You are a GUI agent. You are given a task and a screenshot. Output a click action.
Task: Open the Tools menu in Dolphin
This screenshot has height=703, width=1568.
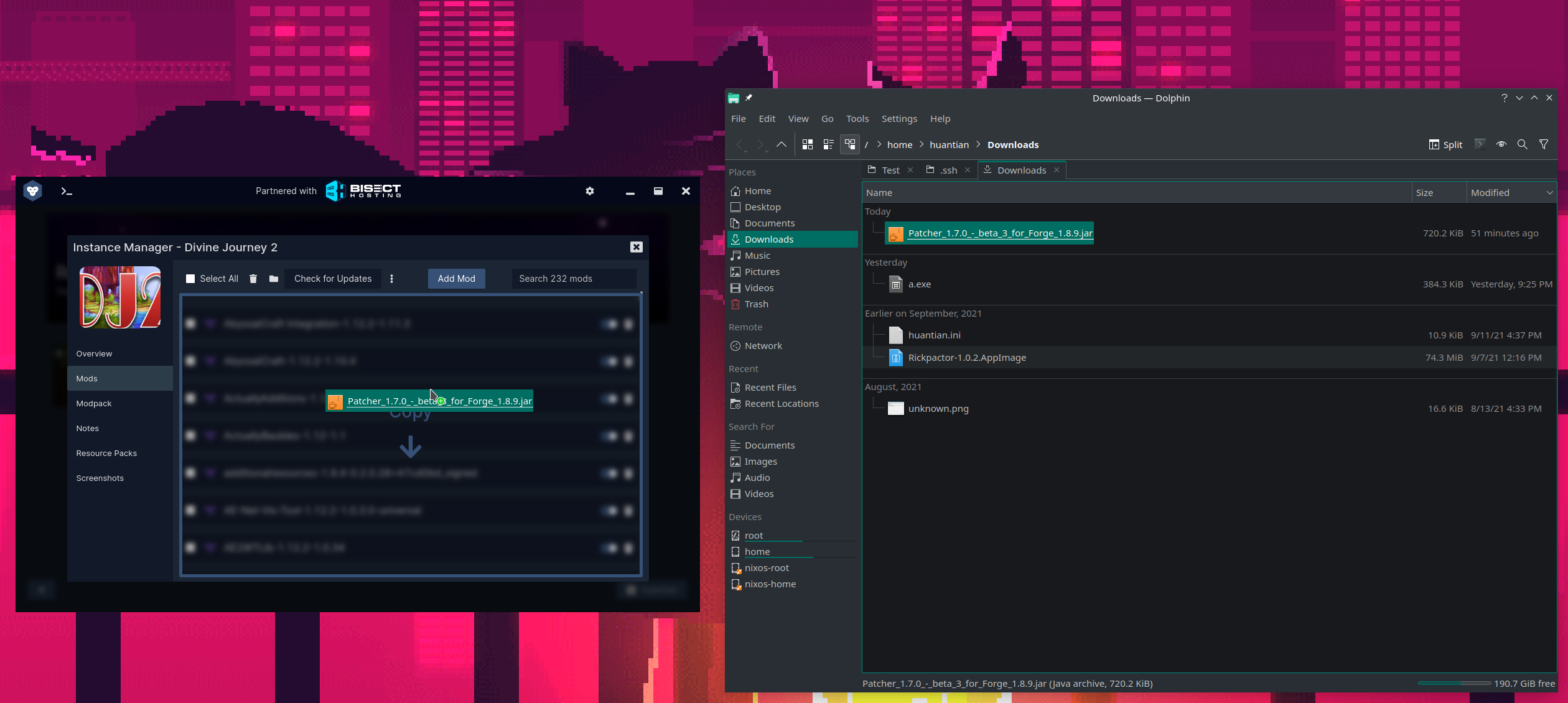coord(857,118)
